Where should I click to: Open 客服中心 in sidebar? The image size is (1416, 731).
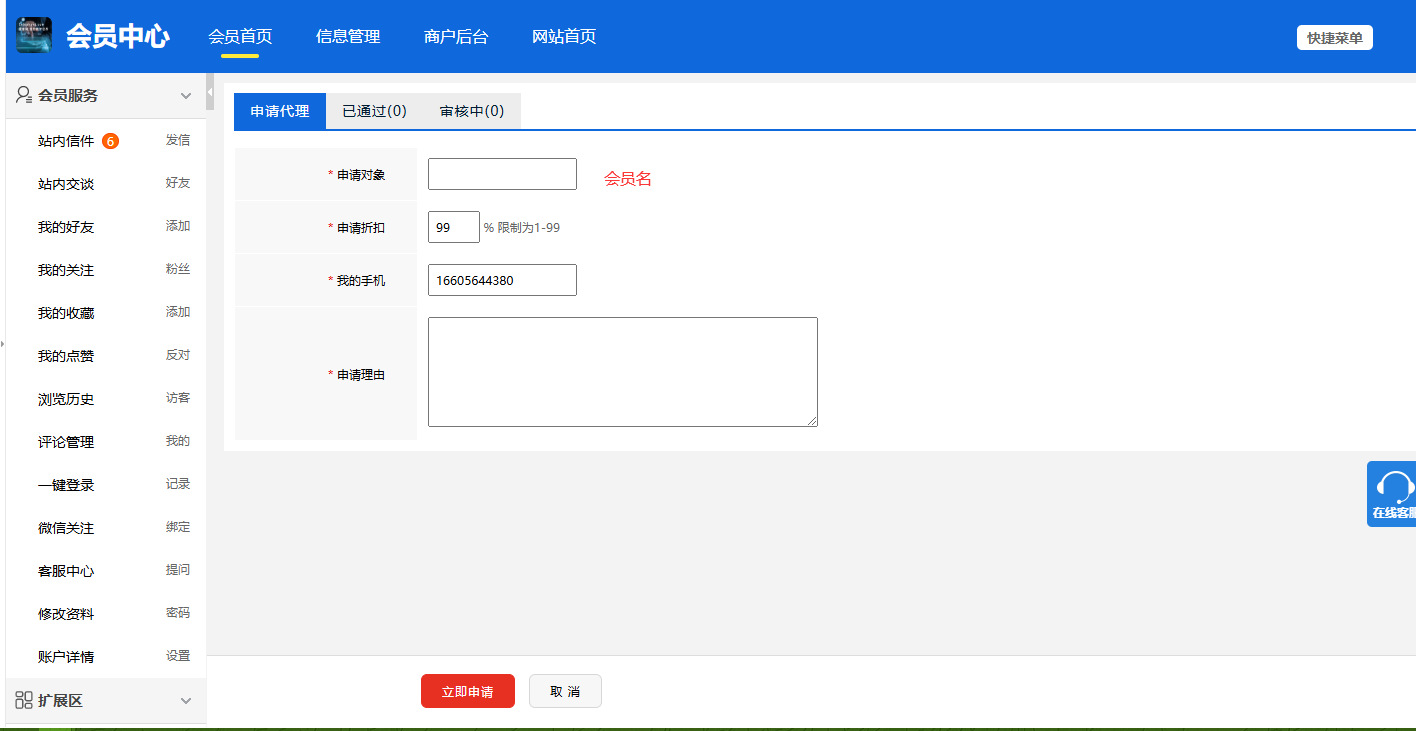[x=66, y=571]
